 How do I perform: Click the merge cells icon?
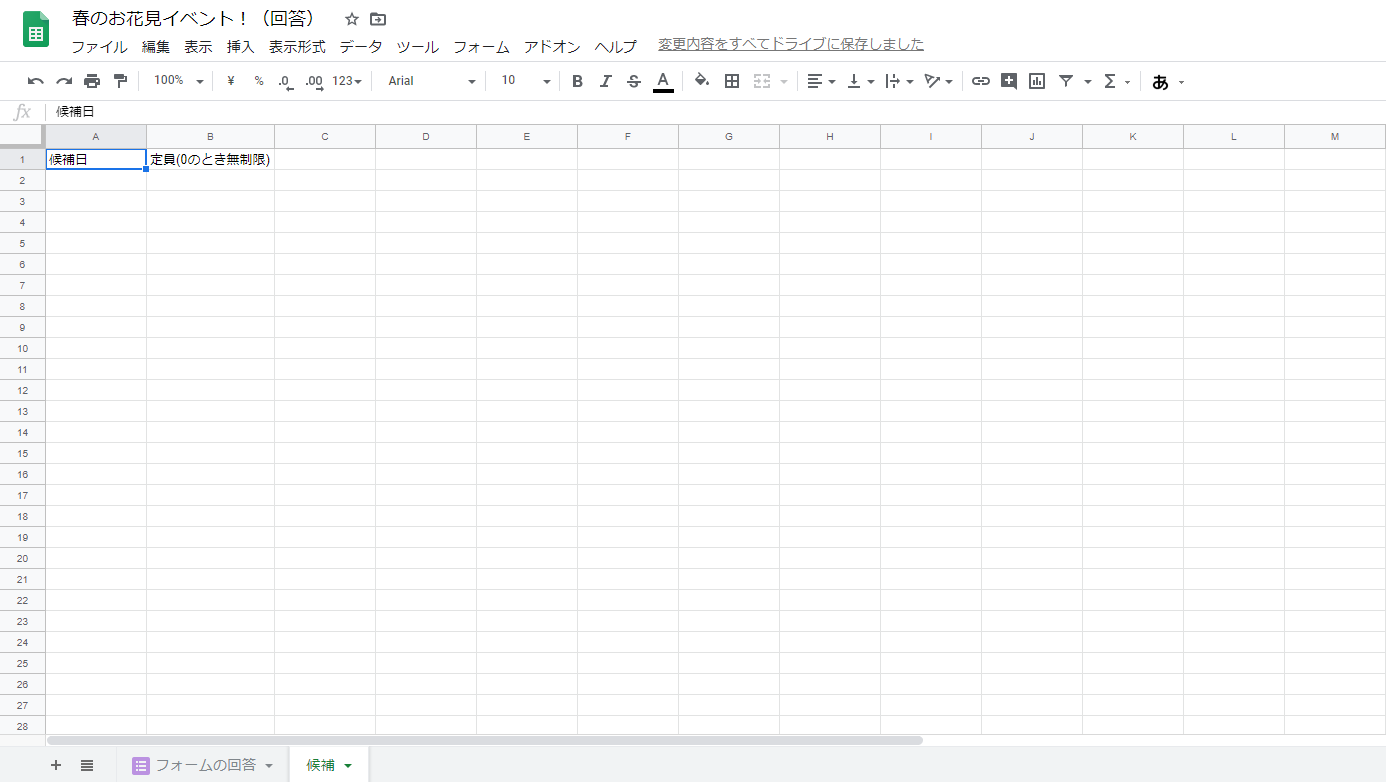coord(762,81)
